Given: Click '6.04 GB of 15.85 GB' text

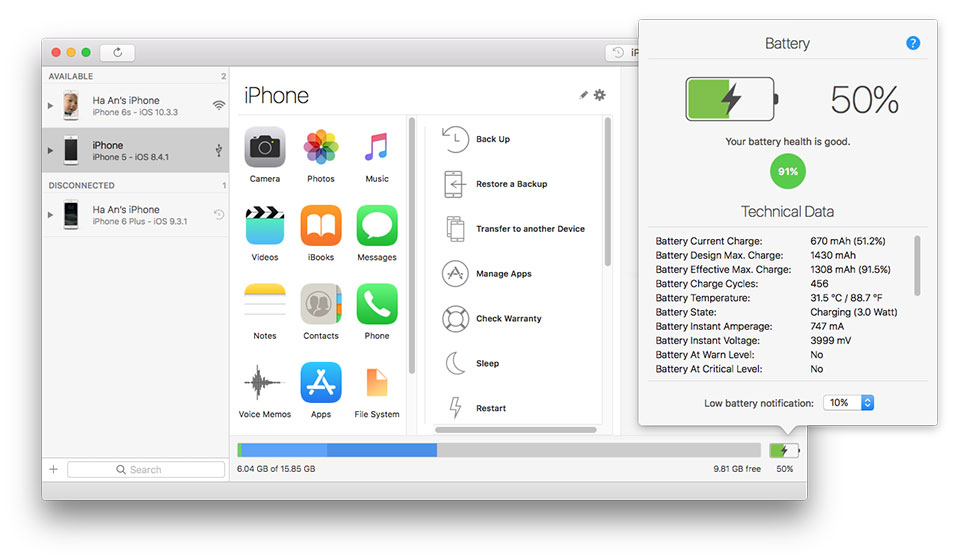Looking at the screenshot, I should 276,469.
